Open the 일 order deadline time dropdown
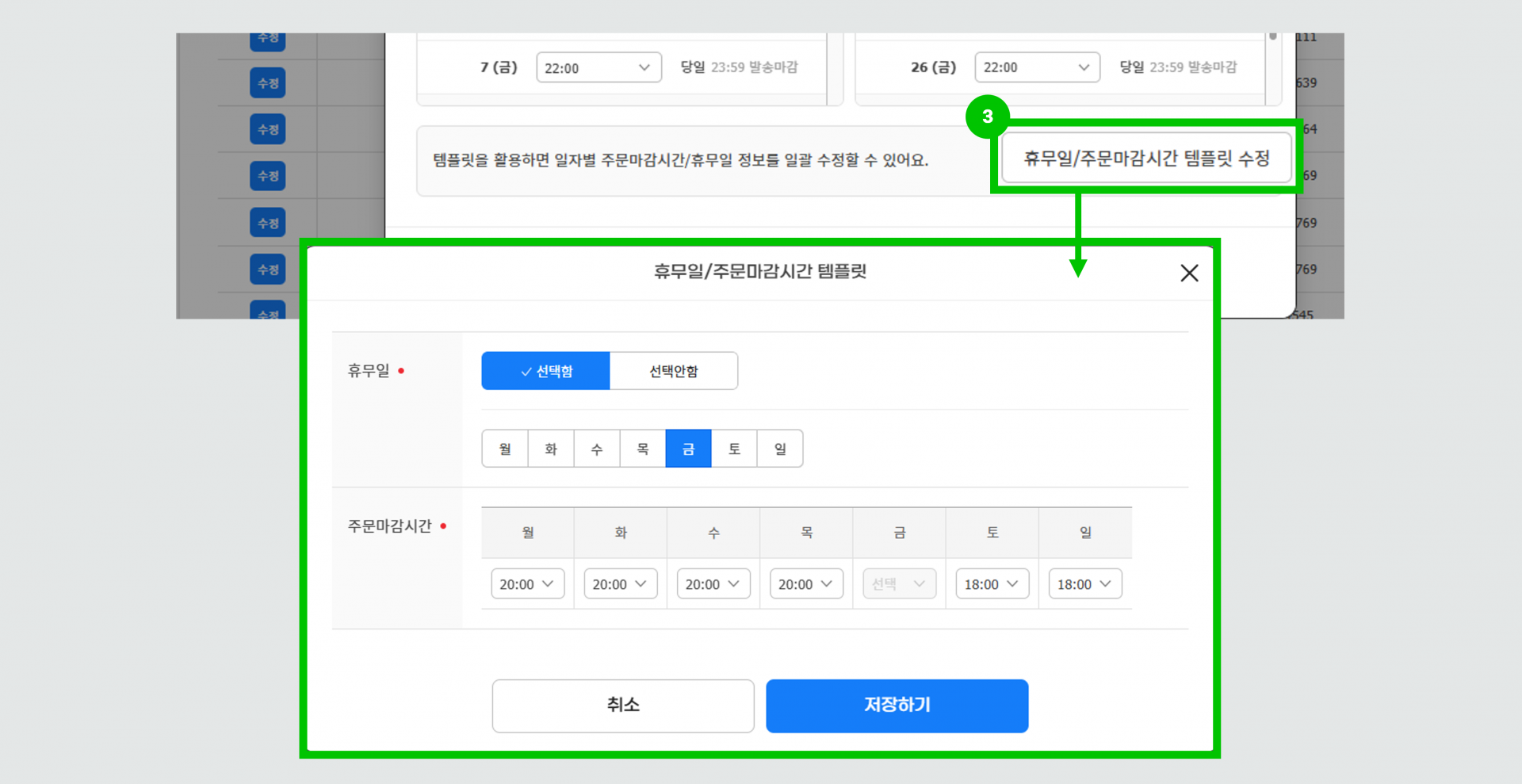The height and width of the screenshot is (784, 1522). point(1085,584)
